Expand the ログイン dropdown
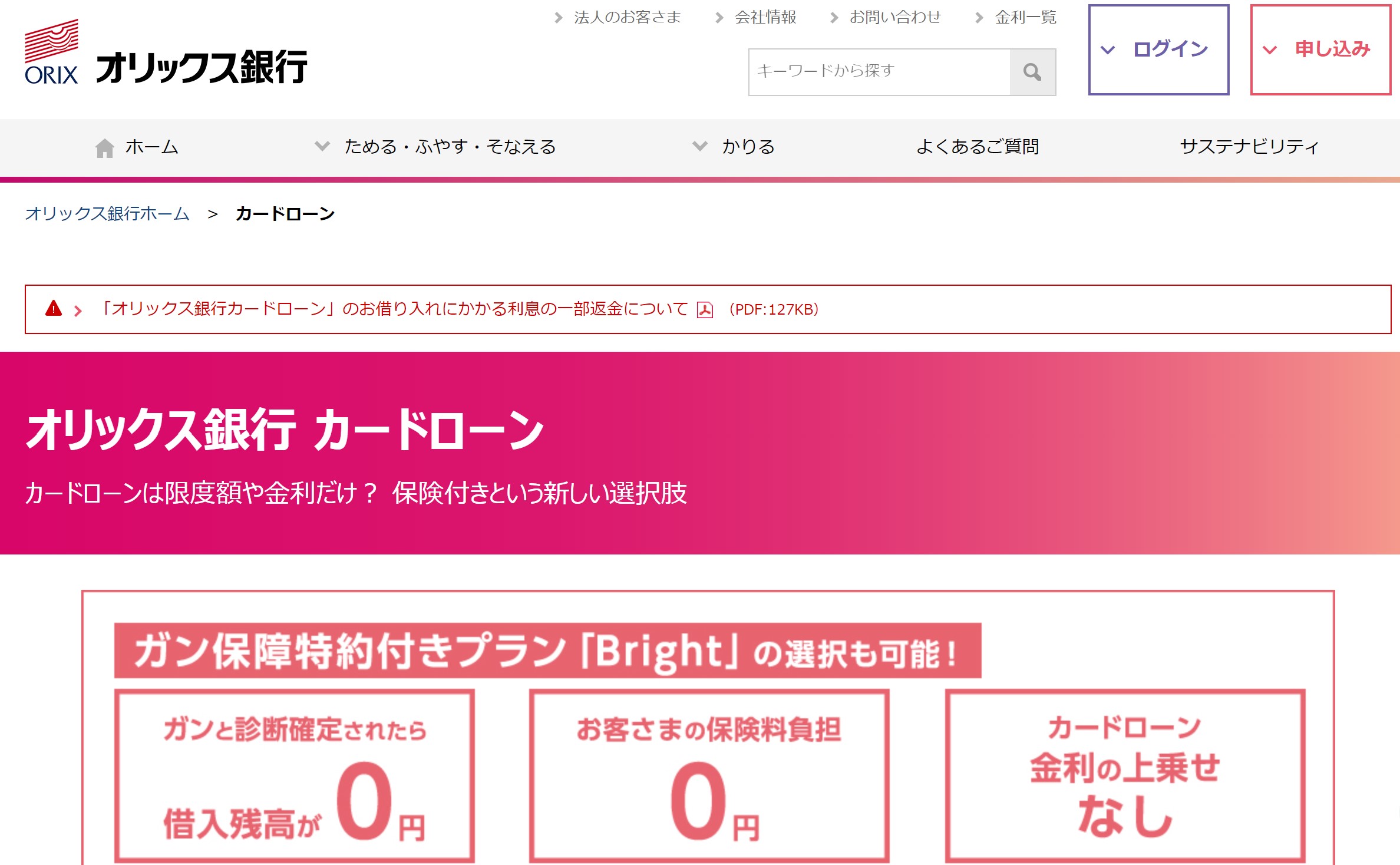The image size is (1400, 865). click(1158, 49)
